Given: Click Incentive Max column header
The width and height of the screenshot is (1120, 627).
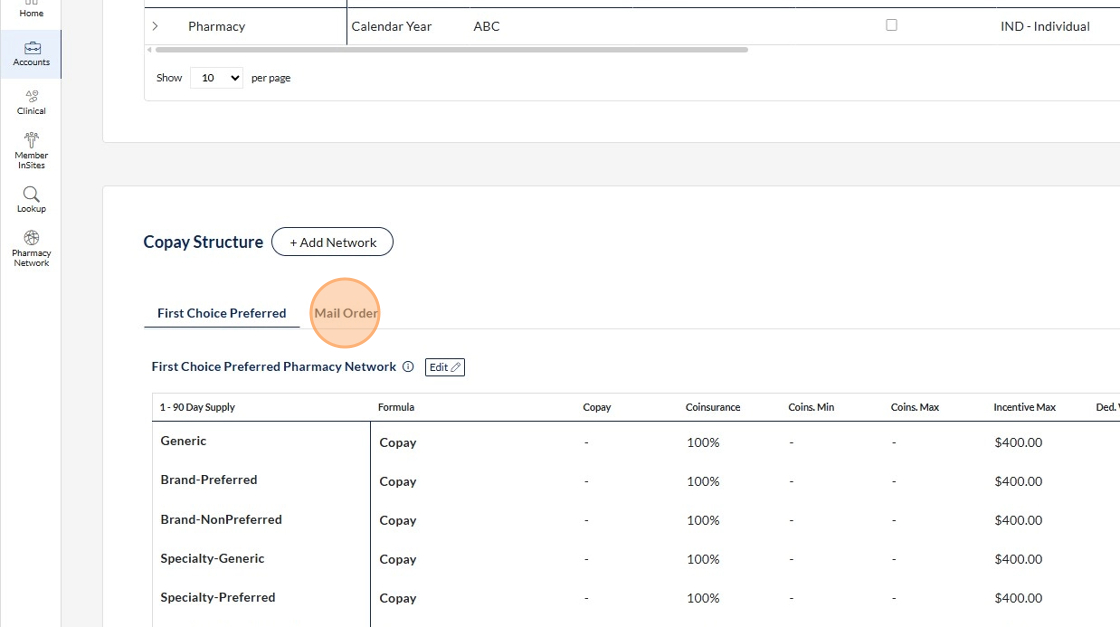Looking at the screenshot, I should click(1024, 407).
